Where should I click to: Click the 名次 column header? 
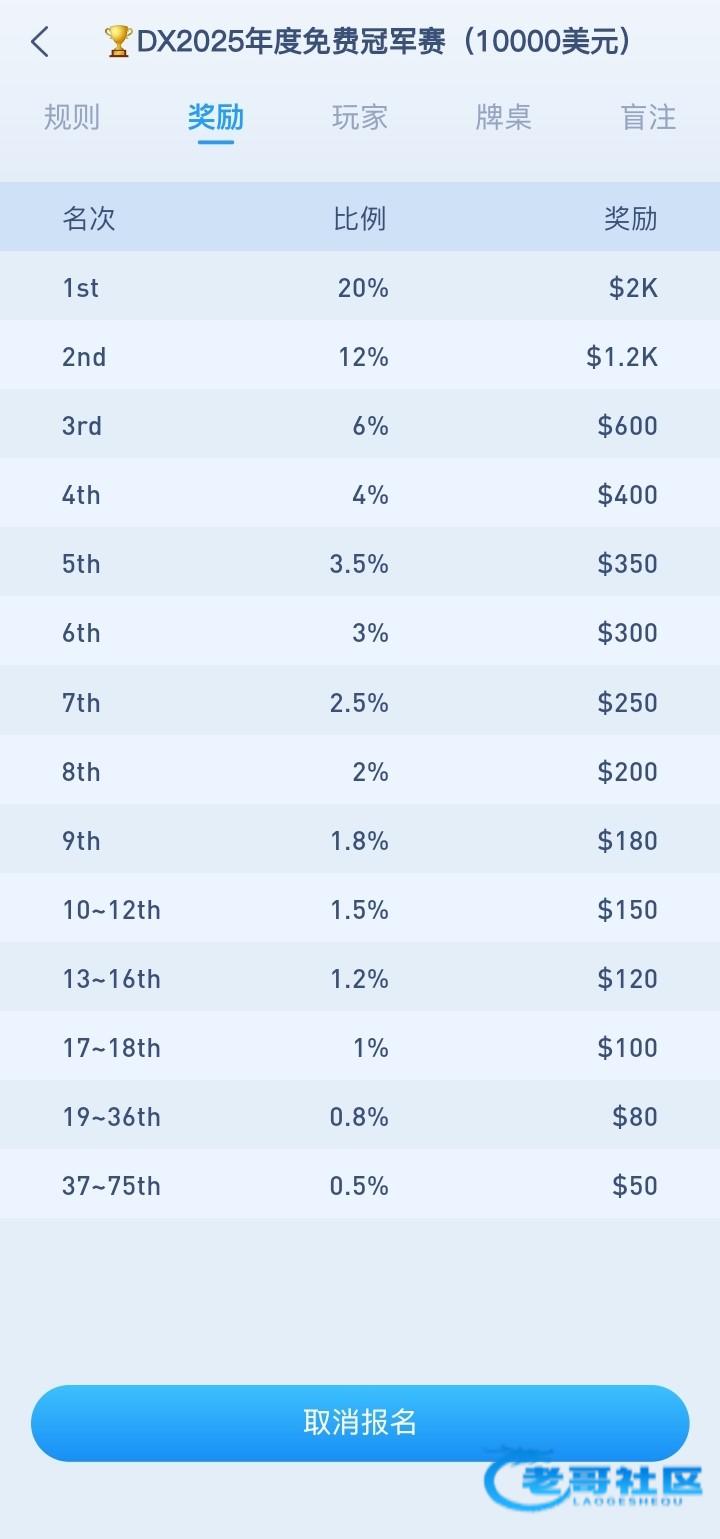(x=89, y=218)
